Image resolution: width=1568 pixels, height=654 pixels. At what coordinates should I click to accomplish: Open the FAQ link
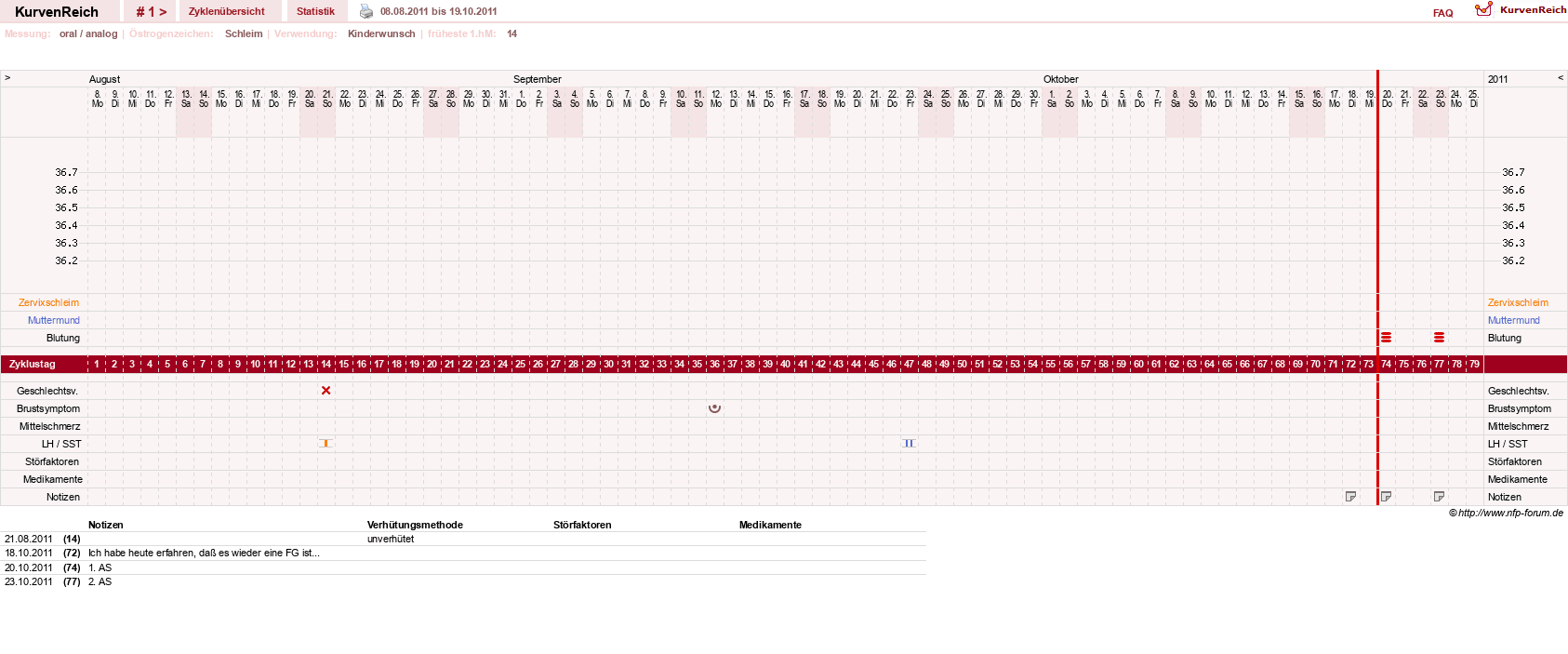coord(1442,13)
